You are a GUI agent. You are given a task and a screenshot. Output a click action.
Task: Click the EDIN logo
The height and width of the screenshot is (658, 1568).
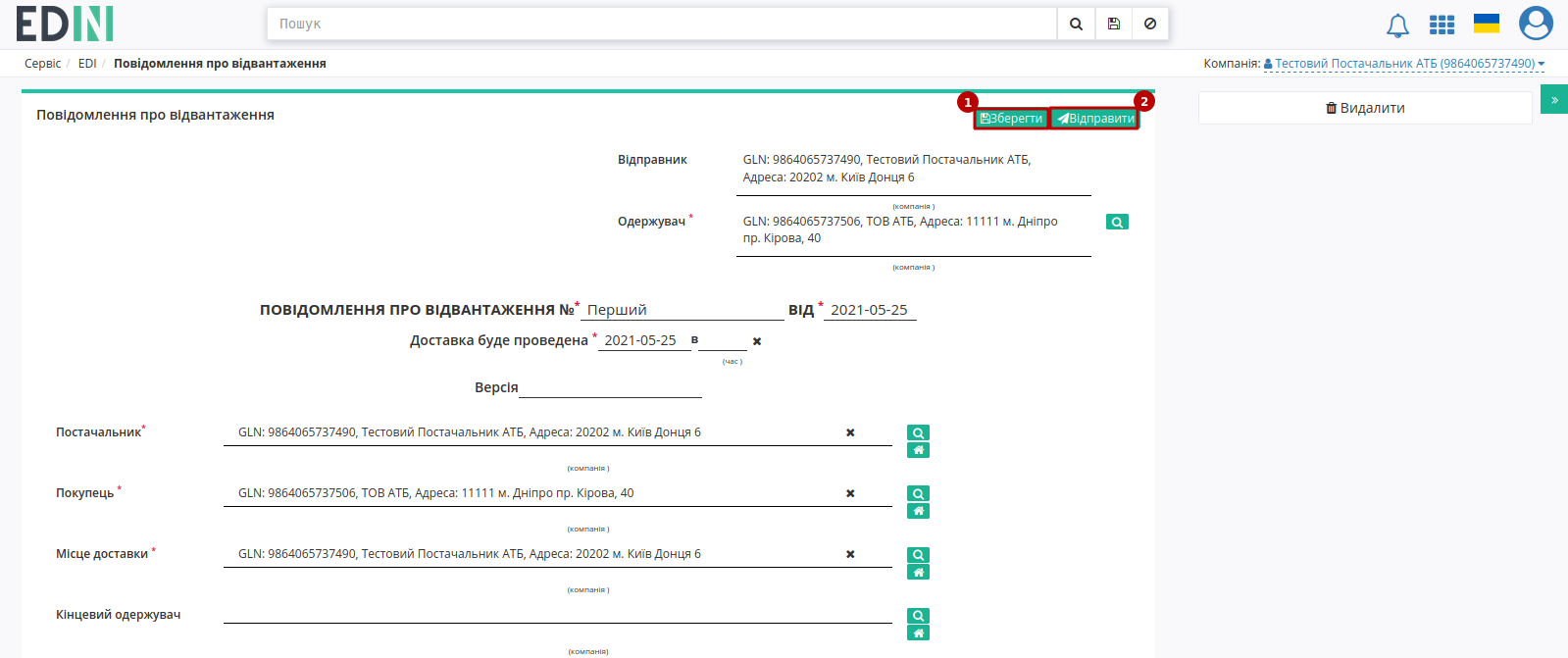pyautogui.click(x=65, y=24)
